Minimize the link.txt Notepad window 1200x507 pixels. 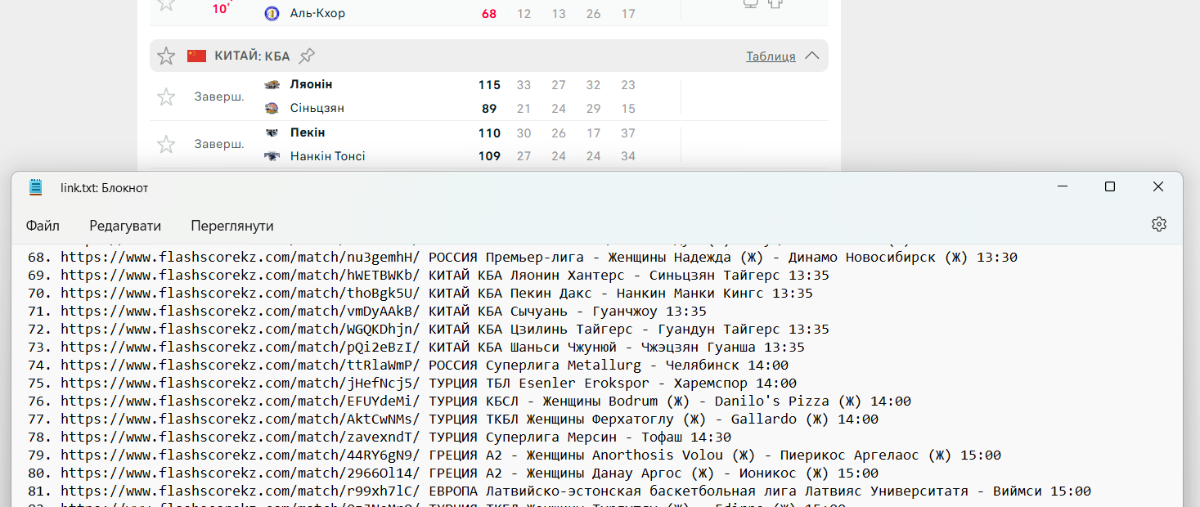coord(1063,187)
